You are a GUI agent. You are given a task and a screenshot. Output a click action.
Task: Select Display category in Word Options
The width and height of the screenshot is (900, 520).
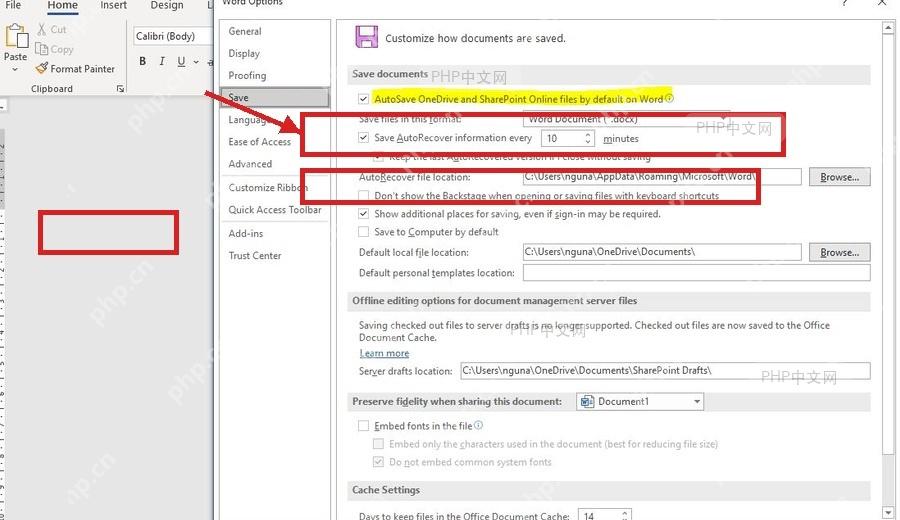[x=274, y=53]
